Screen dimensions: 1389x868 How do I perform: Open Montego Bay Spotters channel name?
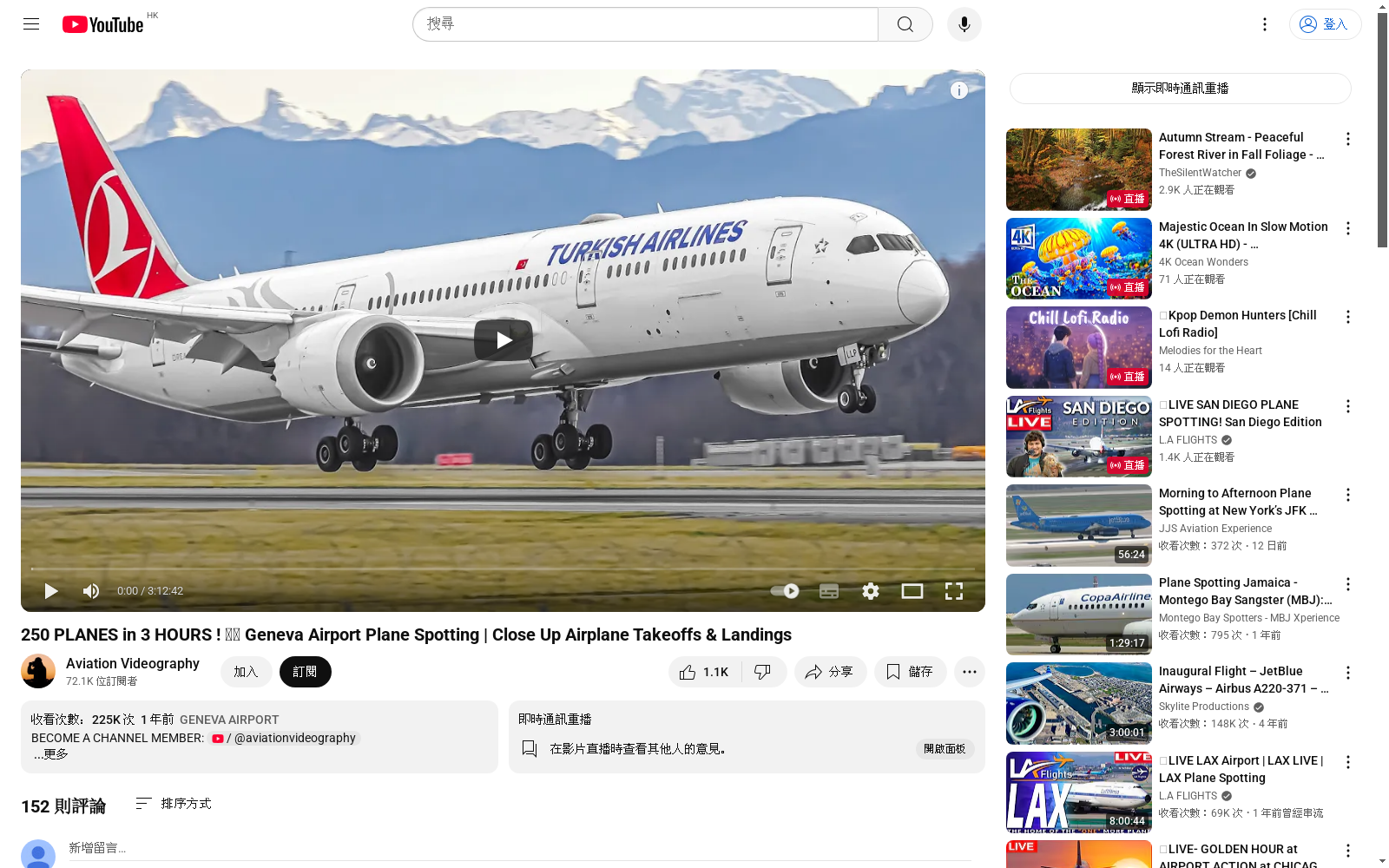1249,618
